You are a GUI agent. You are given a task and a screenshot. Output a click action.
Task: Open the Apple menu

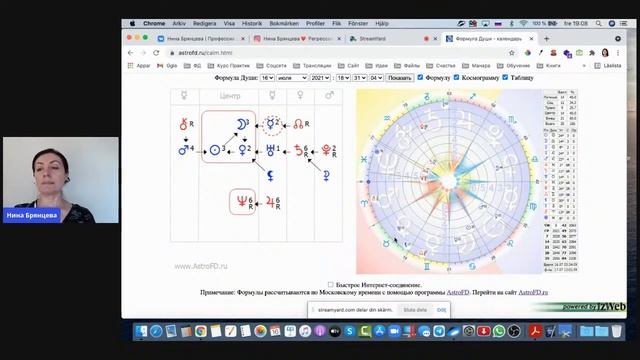pos(133,24)
